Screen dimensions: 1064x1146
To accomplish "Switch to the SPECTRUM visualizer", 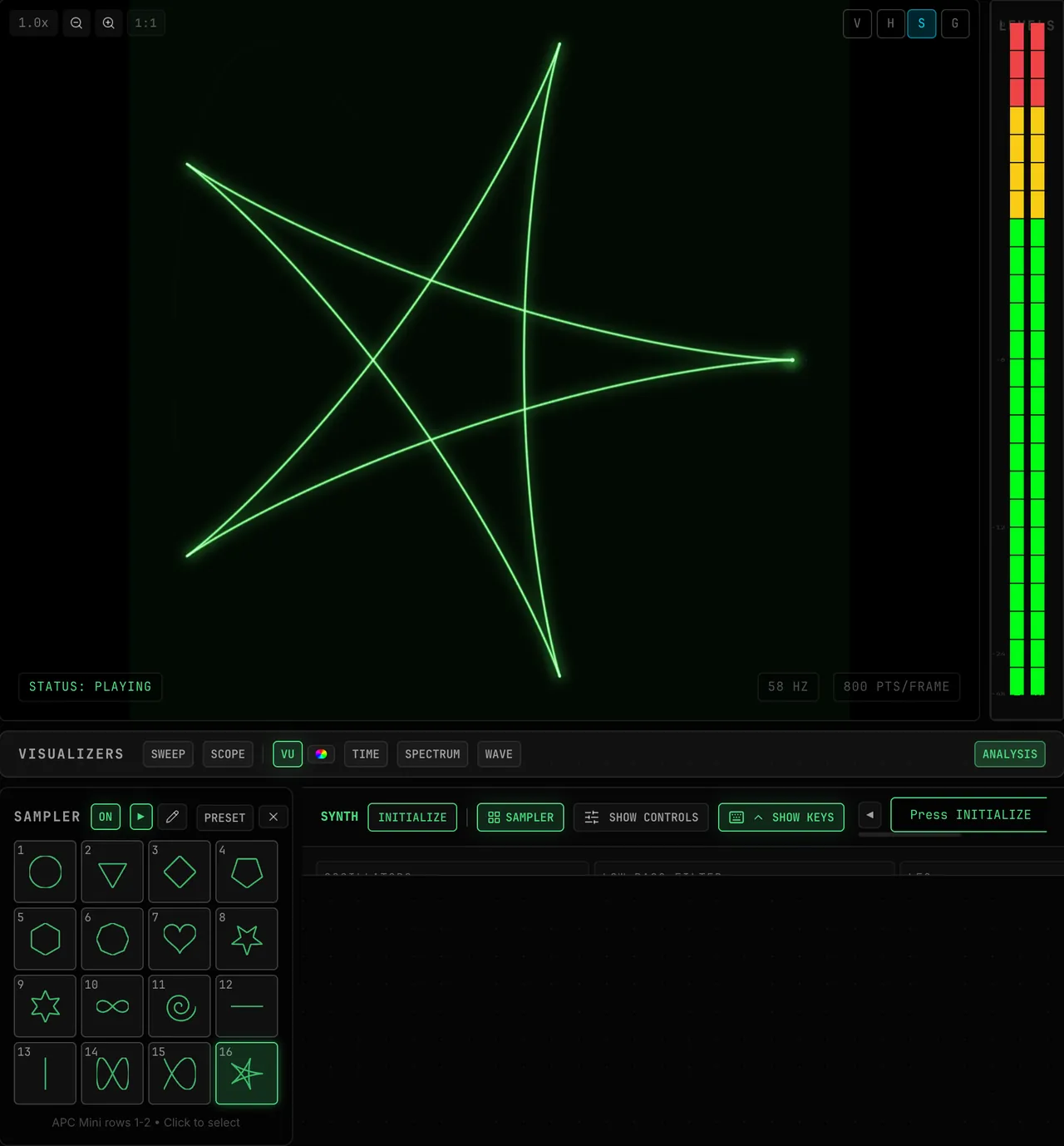I will [x=432, y=754].
